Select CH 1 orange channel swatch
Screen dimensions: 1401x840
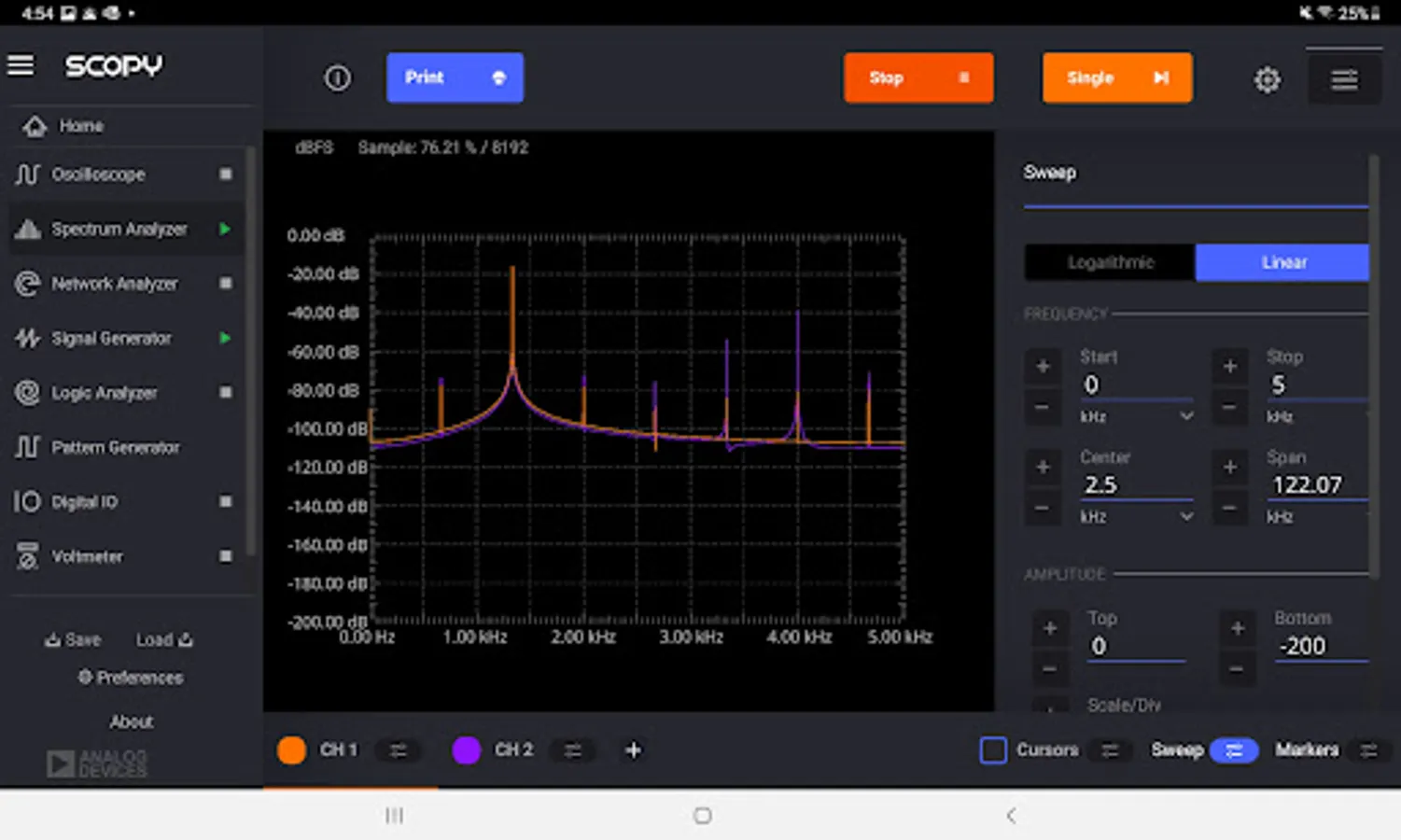(291, 750)
